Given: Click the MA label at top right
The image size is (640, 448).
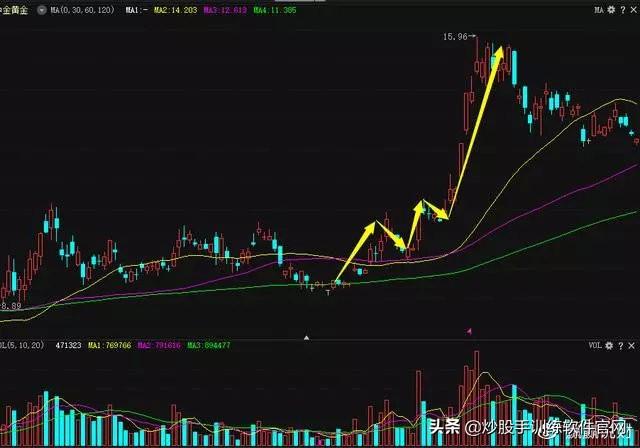Looking at the screenshot, I should coord(599,10).
